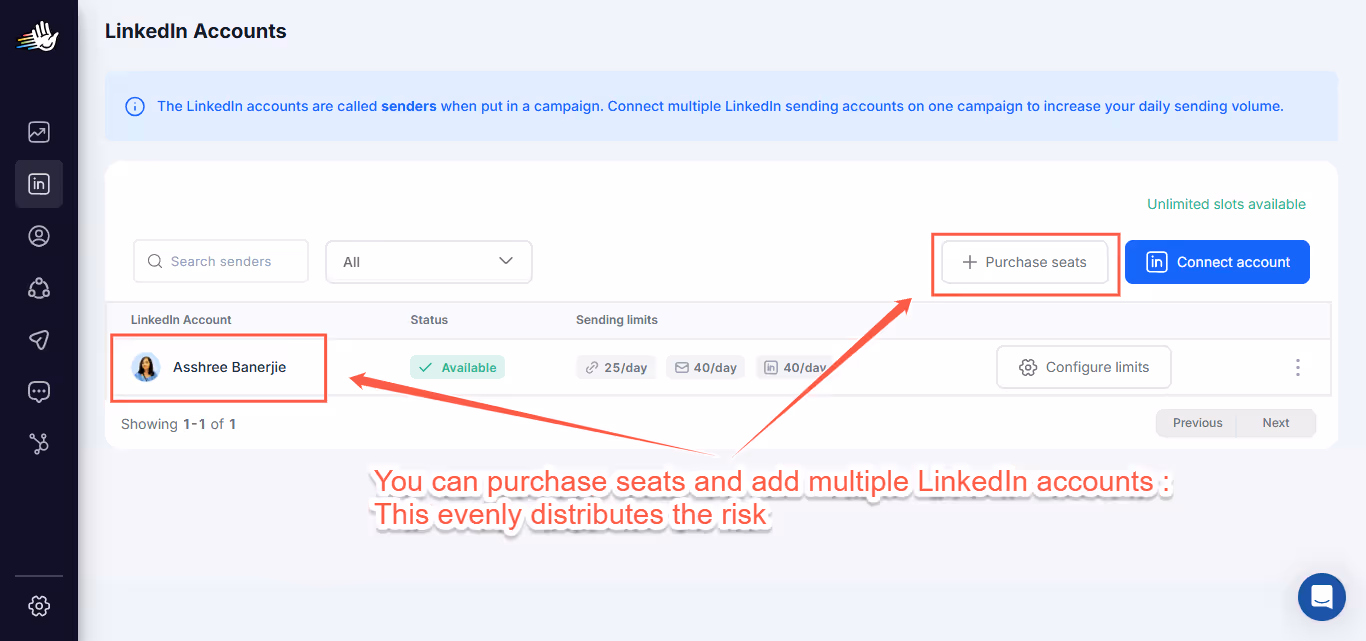The width and height of the screenshot is (1366, 641).
Task: Open the integrations branch sidebar icon
Action: pos(38,443)
